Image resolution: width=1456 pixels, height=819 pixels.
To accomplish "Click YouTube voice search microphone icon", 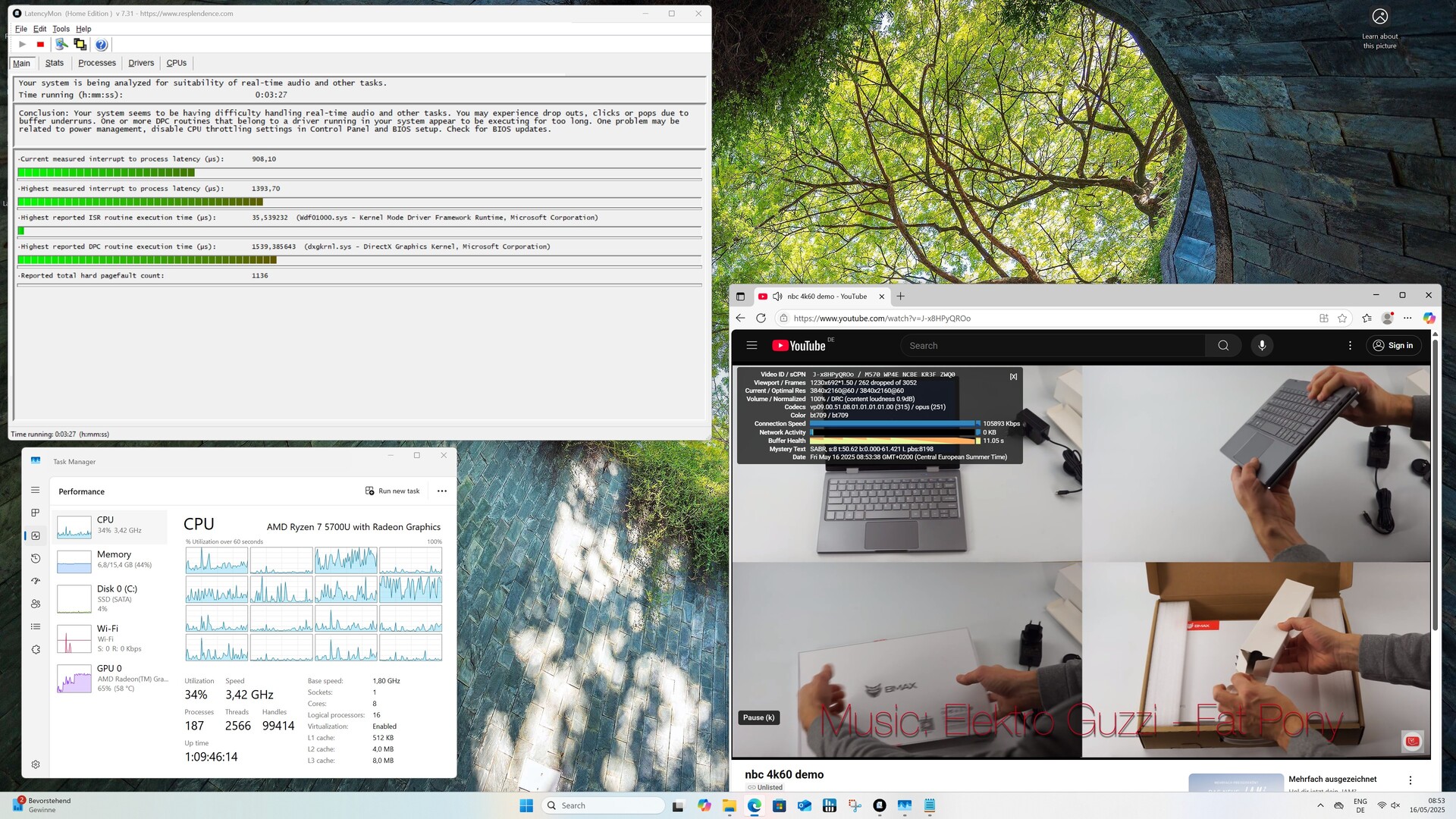I will 1262,346.
